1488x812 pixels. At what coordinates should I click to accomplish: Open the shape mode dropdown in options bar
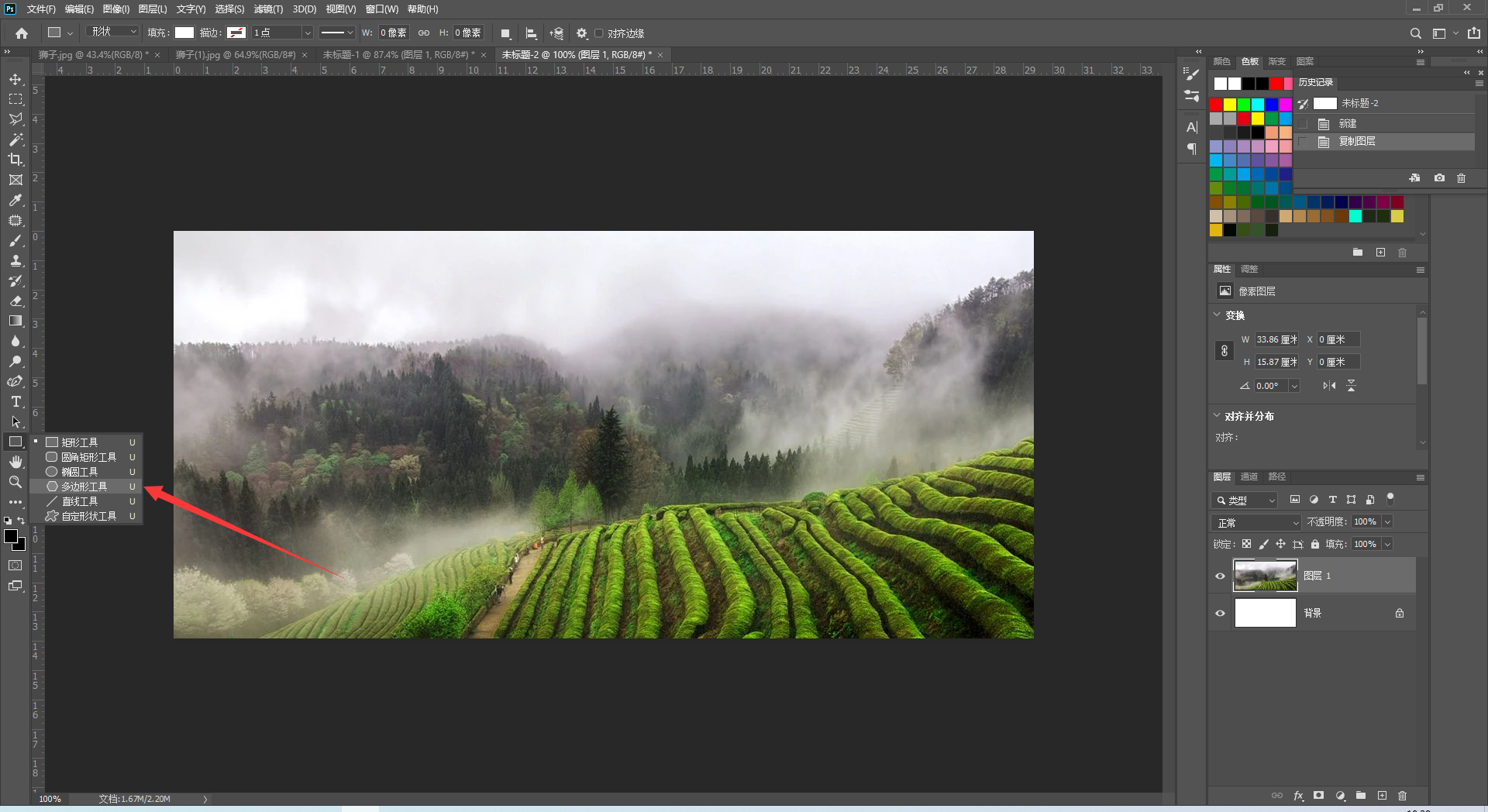tap(113, 32)
